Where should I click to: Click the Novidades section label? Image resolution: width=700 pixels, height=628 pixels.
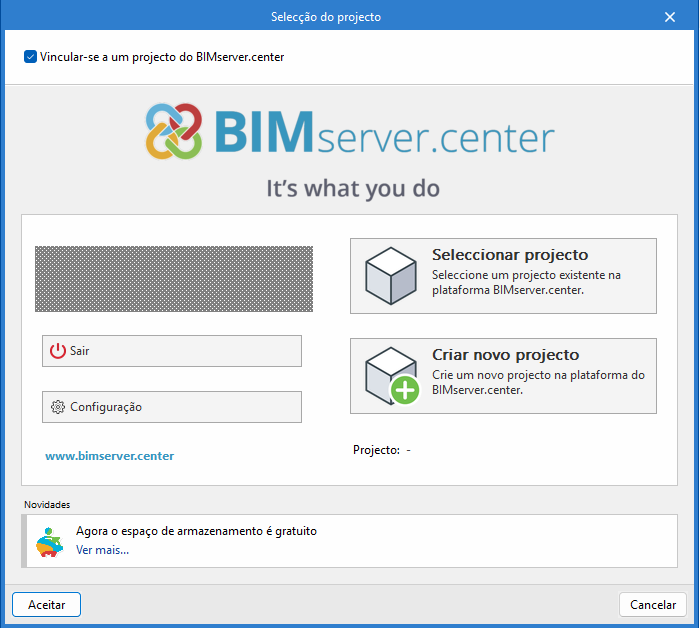(x=47, y=505)
